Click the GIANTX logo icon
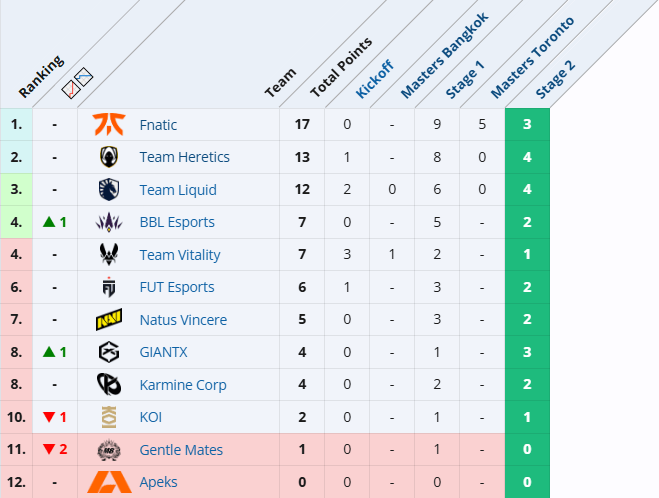This screenshot has width=659, height=498. pyautogui.click(x=109, y=352)
